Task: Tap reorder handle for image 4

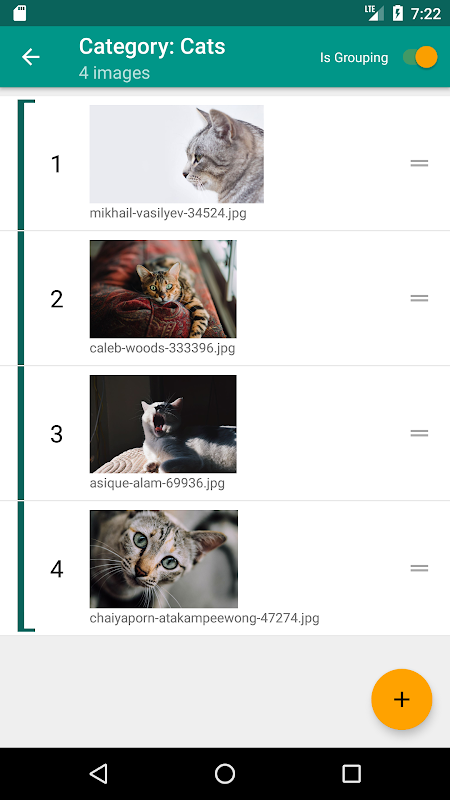Action: pyautogui.click(x=419, y=568)
